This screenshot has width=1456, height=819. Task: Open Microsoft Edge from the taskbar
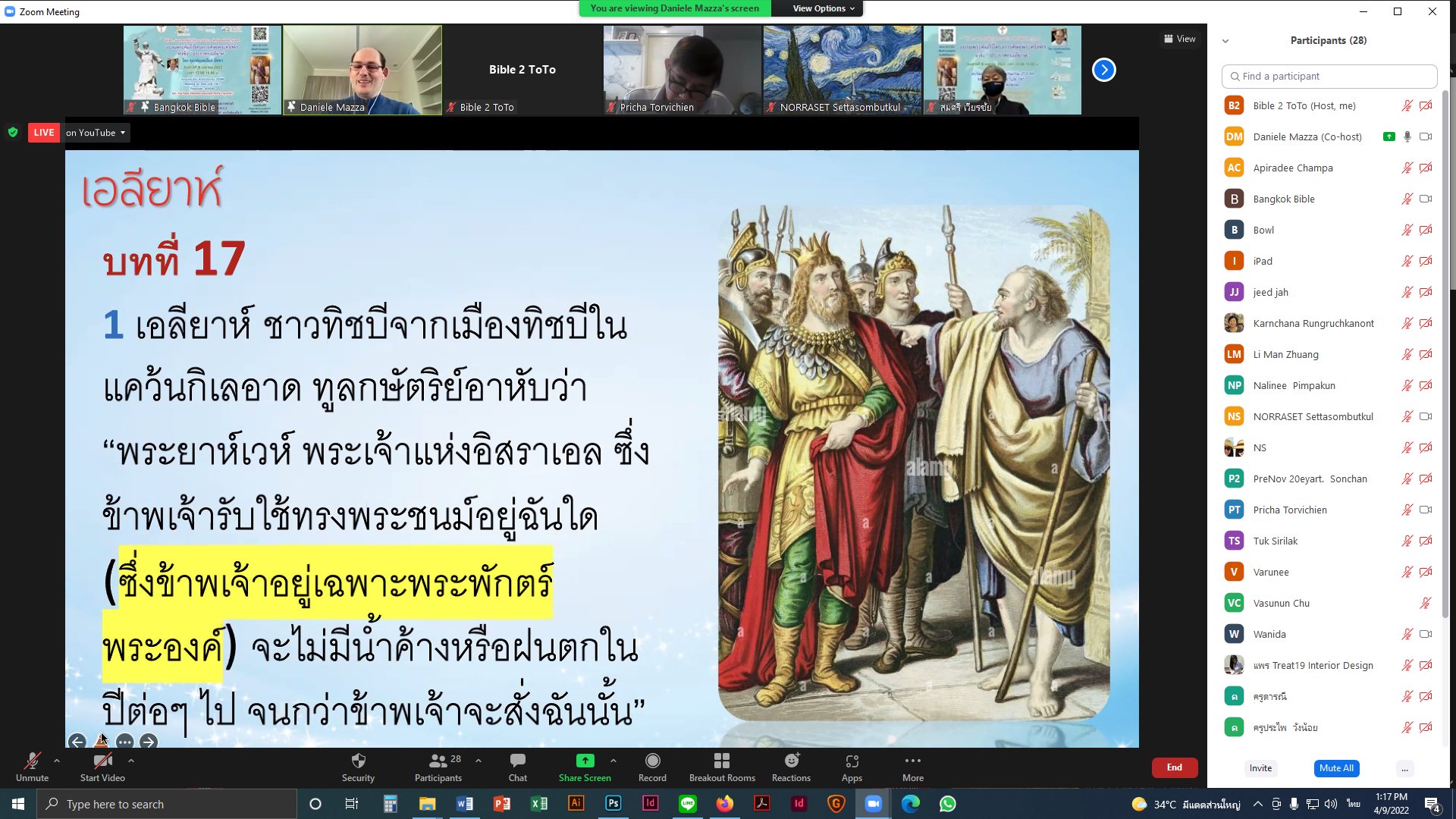(x=910, y=804)
